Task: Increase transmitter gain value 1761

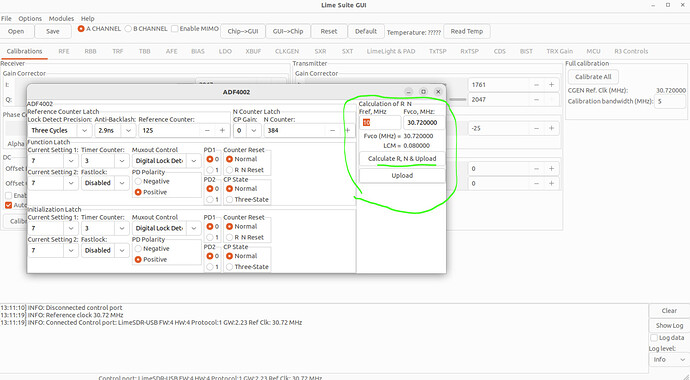Action: 551,84
